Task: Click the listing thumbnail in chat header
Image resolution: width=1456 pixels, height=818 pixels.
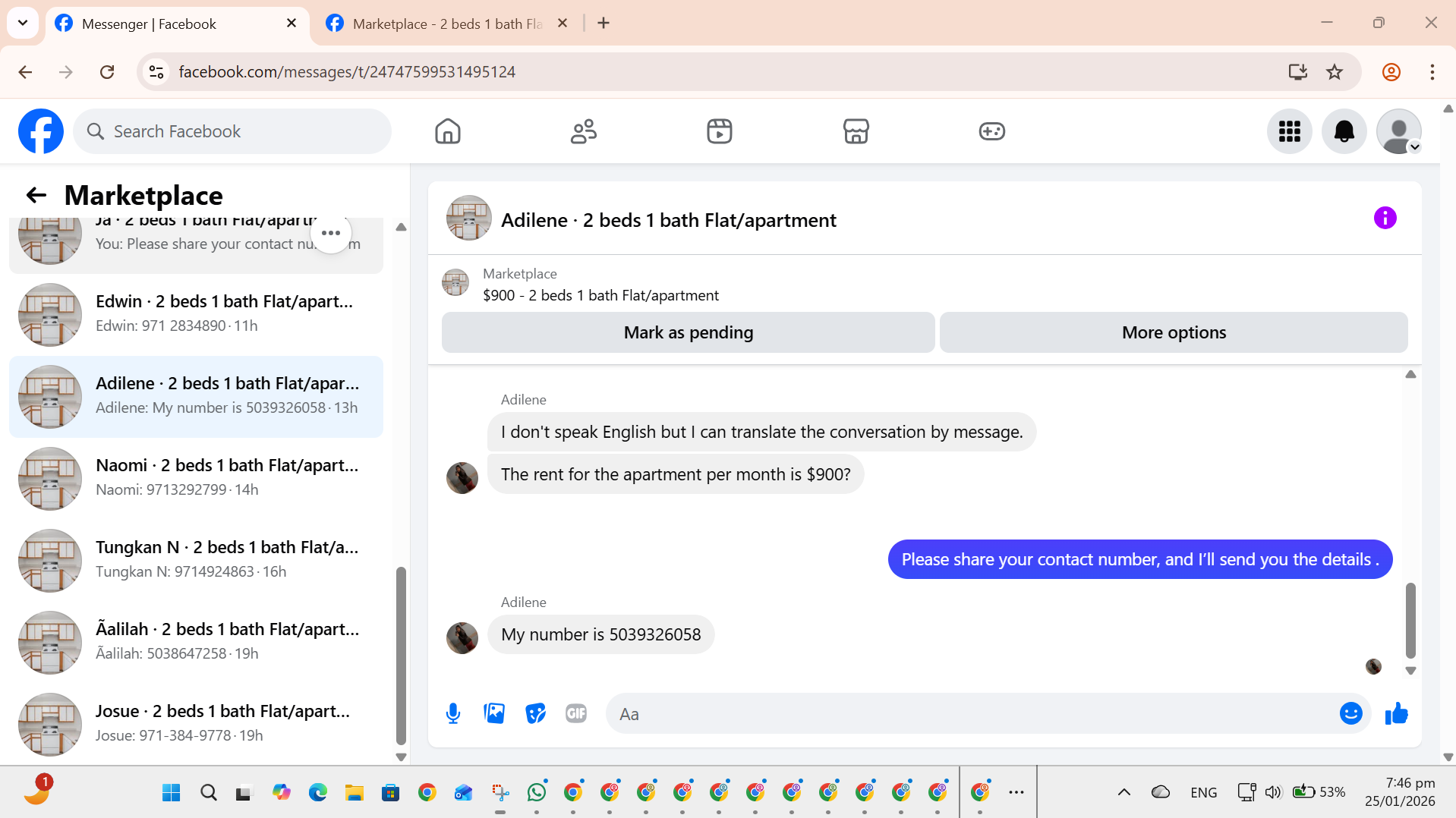Action: pos(468,219)
